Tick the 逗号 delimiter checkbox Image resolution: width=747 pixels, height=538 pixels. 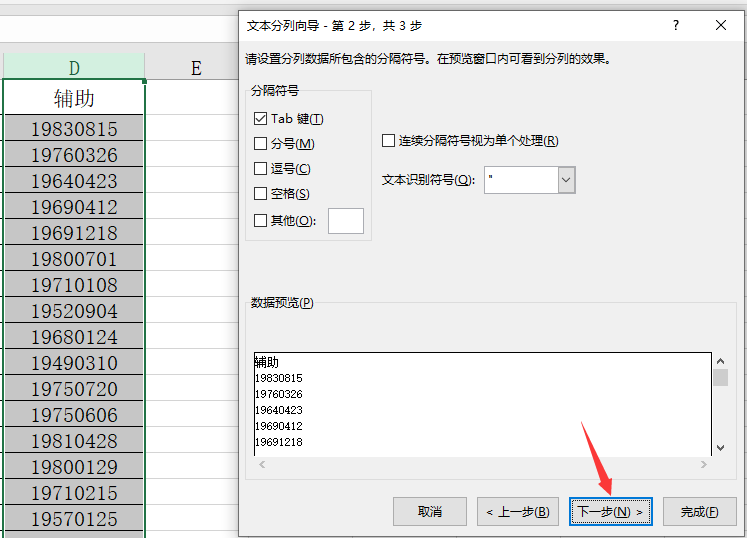tap(261, 169)
